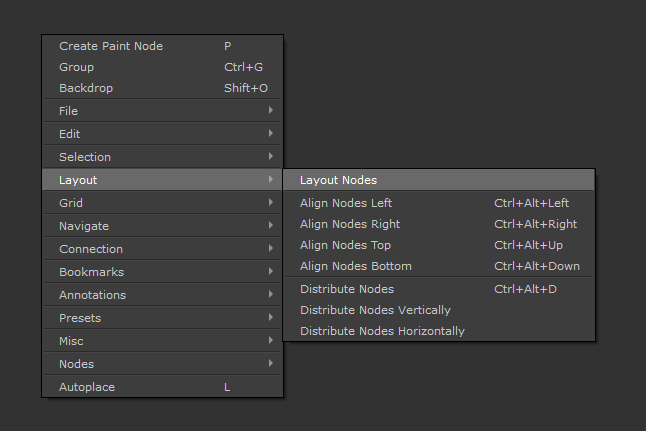This screenshot has height=431, width=646.
Task: Select Align Nodes Top
Action: click(x=346, y=245)
